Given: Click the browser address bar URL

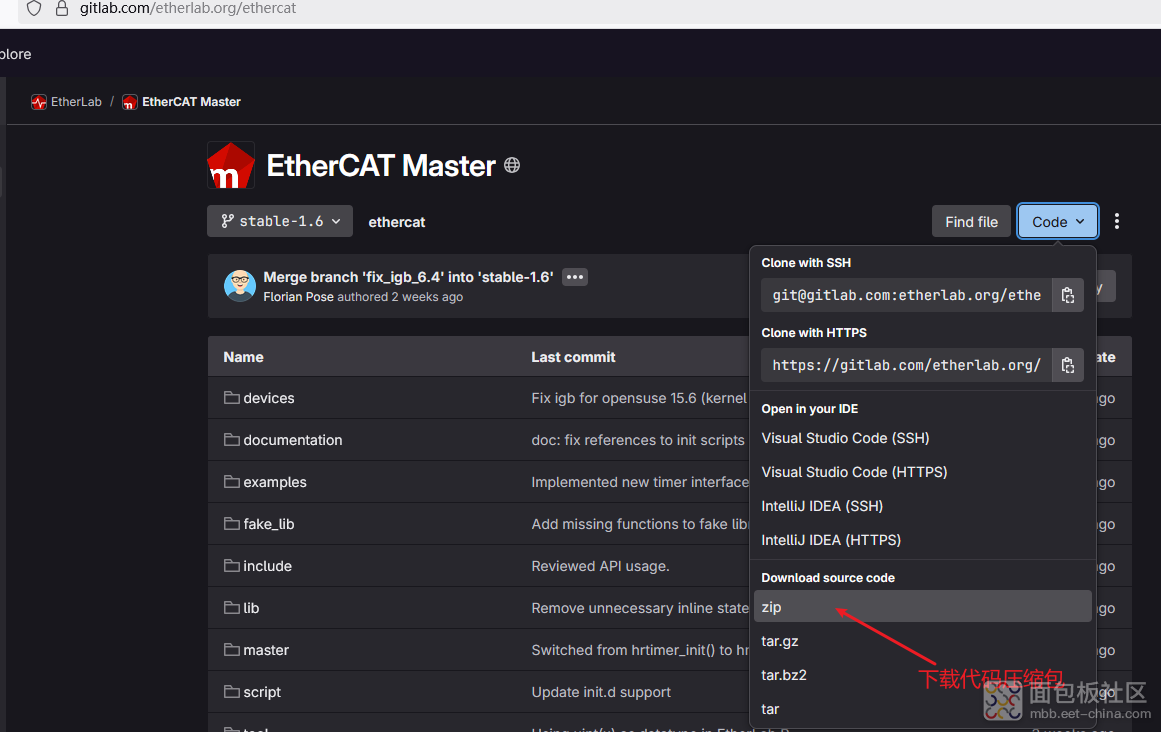Looking at the screenshot, I should [187, 8].
